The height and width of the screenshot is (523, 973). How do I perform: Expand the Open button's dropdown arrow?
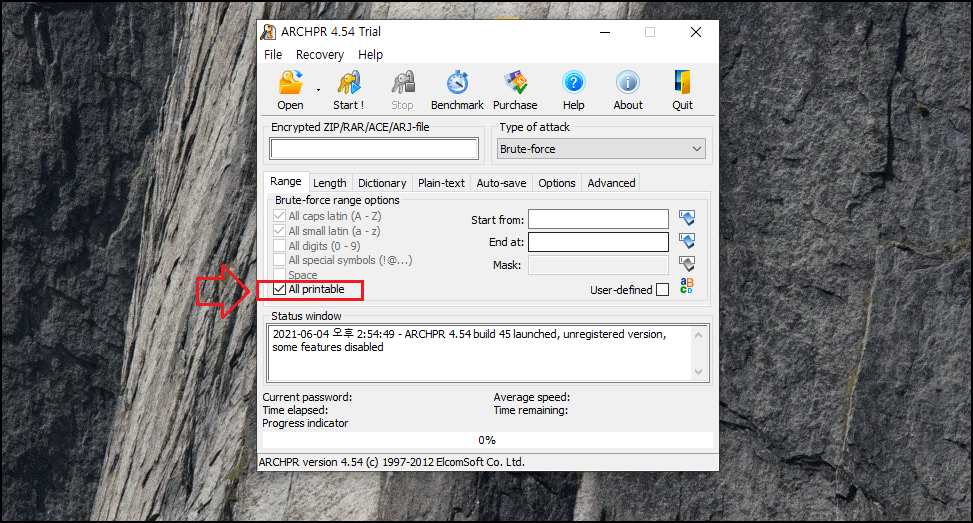click(x=318, y=91)
